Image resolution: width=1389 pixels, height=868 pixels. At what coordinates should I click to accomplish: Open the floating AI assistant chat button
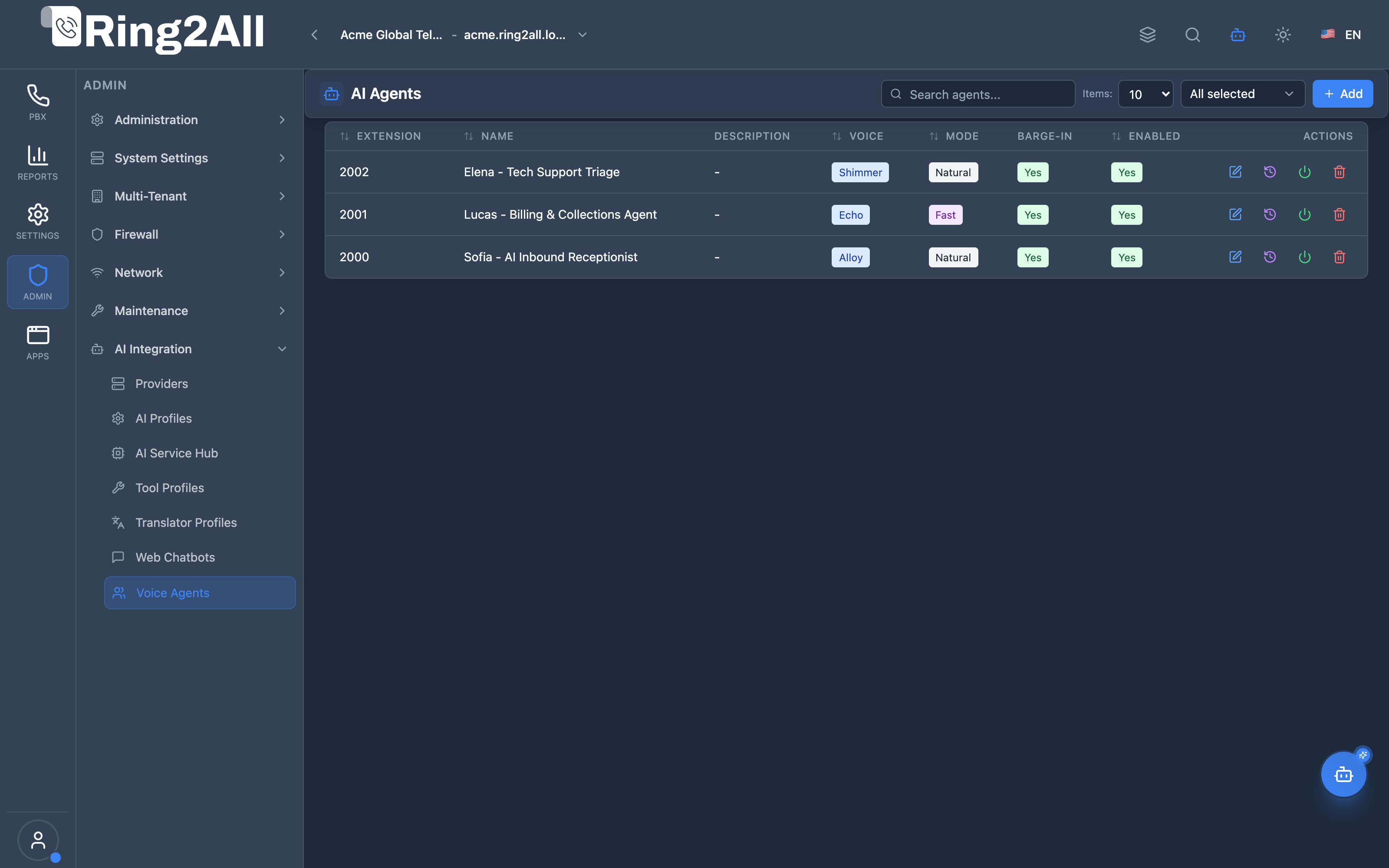pos(1343,774)
